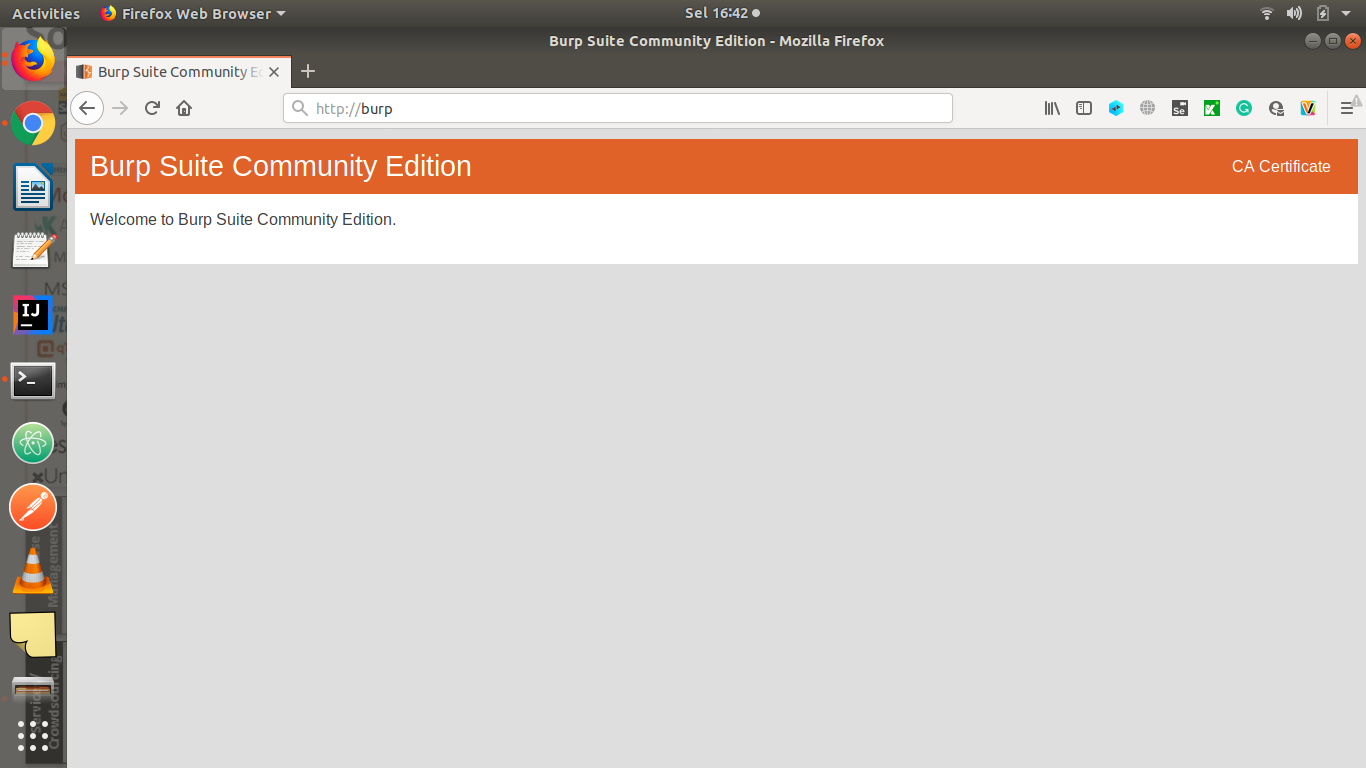Expand the Firefox Web Browser app menu
The image size is (1366, 768).
coord(193,13)
